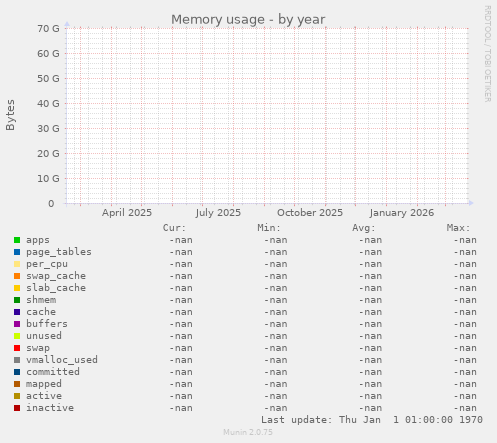The height and width of the screenshot is (443, 497).
Task: Click the lime unused legend swatch
Action: [x=17, y=336]
